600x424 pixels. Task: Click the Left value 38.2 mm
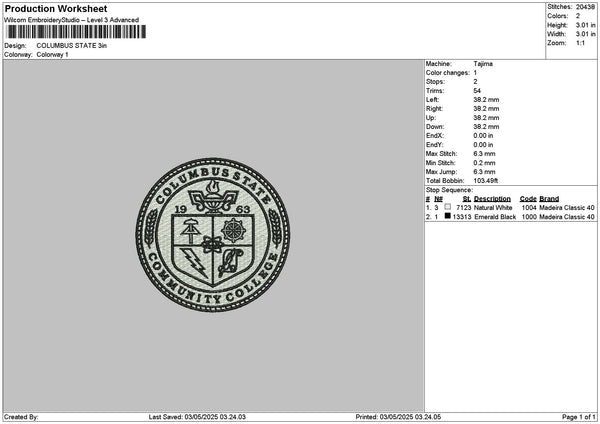(x=486, y=100)
